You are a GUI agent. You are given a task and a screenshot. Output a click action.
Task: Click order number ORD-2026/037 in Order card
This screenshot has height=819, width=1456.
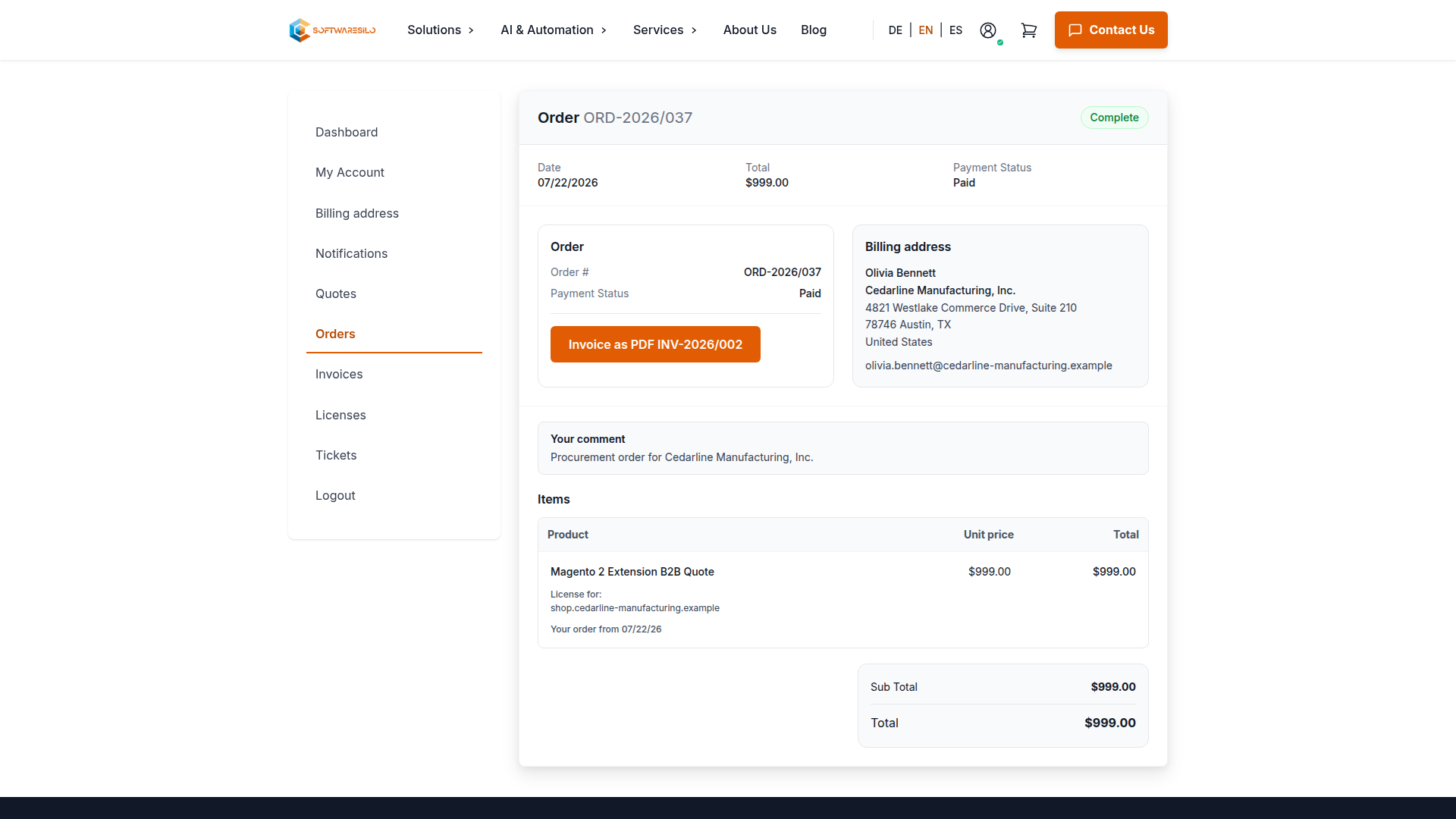click(x=783, y=272)
